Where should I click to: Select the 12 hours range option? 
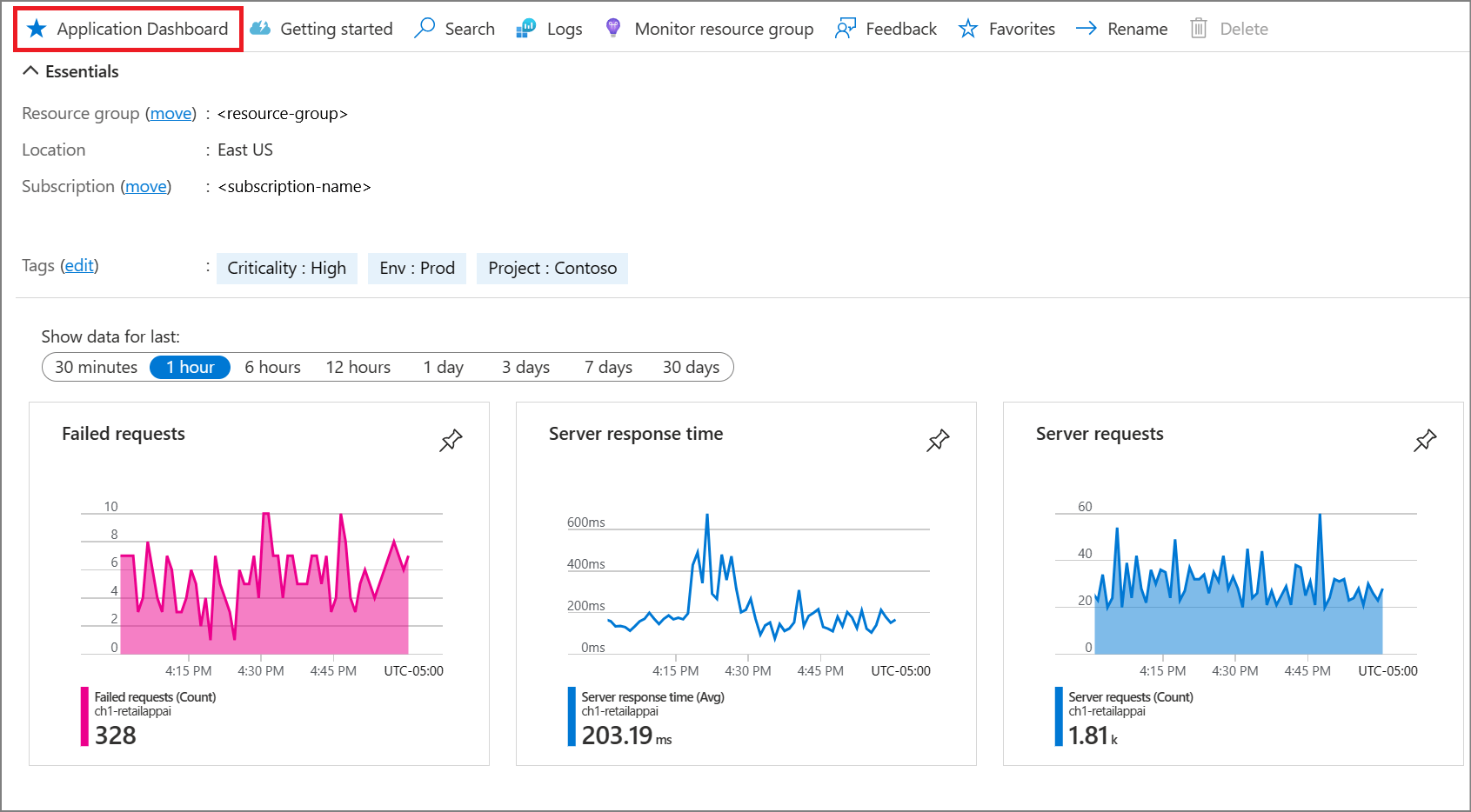click(358, 367)
